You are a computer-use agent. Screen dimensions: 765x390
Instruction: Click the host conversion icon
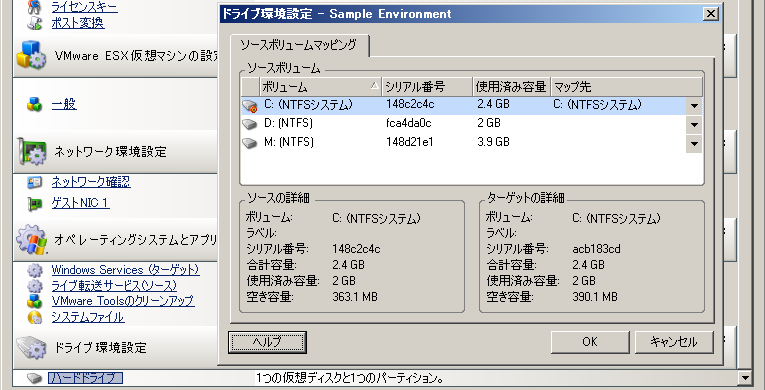(34, 23)
